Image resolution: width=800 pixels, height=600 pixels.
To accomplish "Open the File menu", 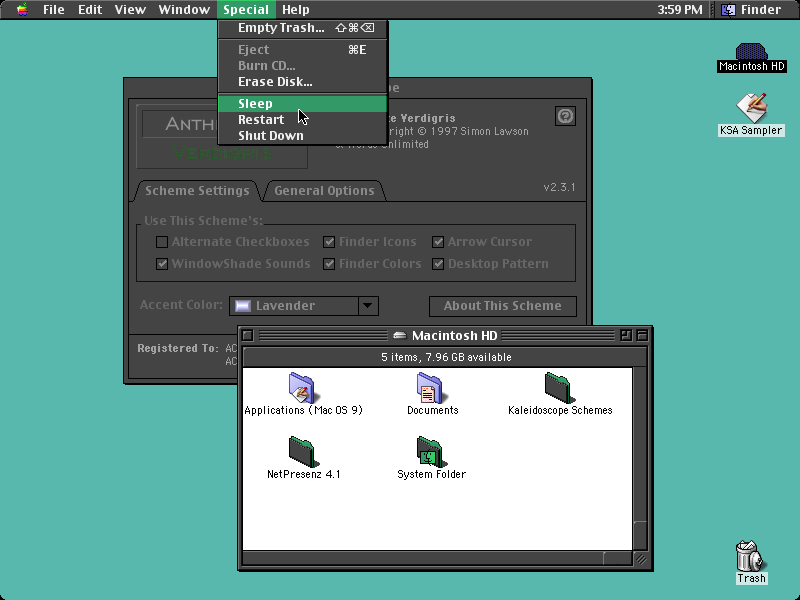I will click(x=54, y=9).
